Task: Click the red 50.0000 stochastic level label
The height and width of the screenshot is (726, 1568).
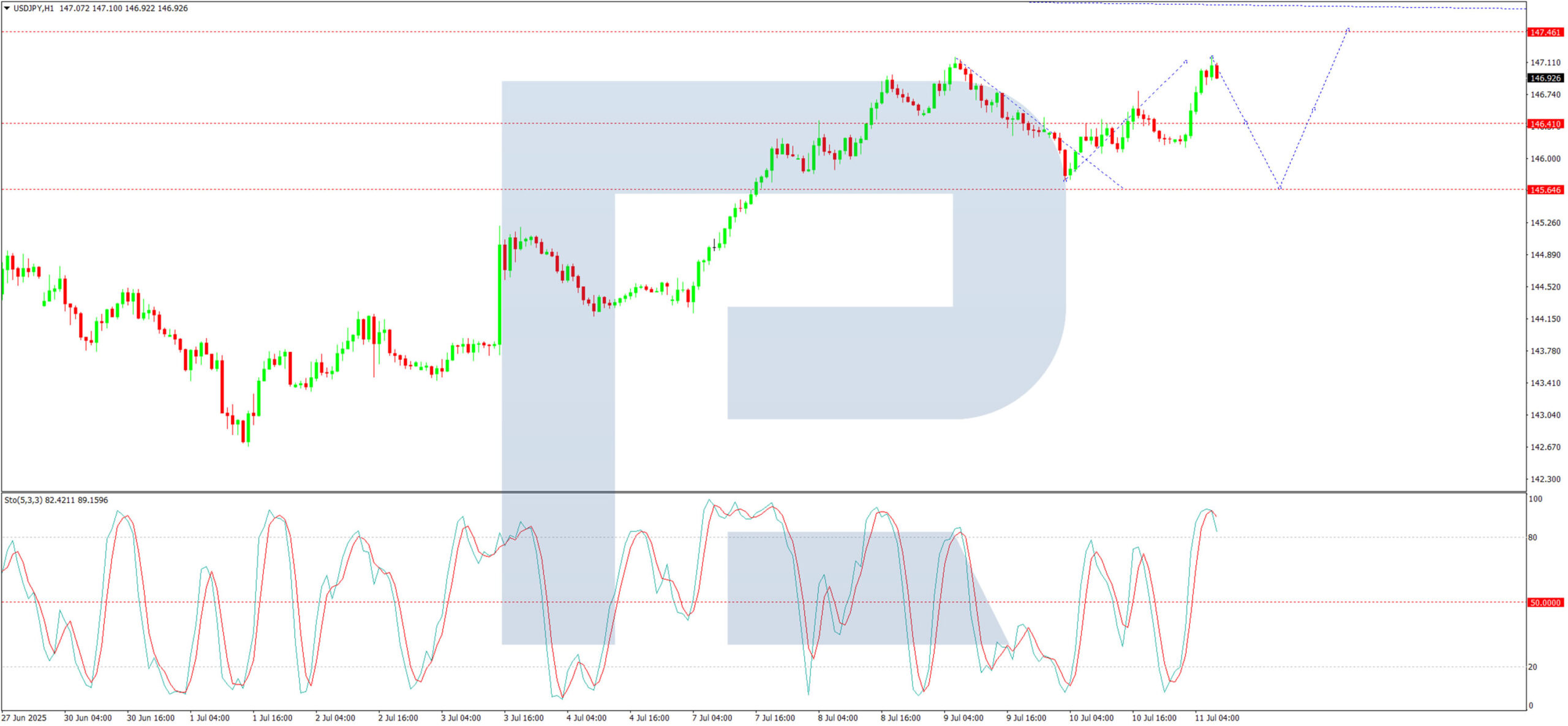Action: pyautogui.click(x=1545, y=602)
